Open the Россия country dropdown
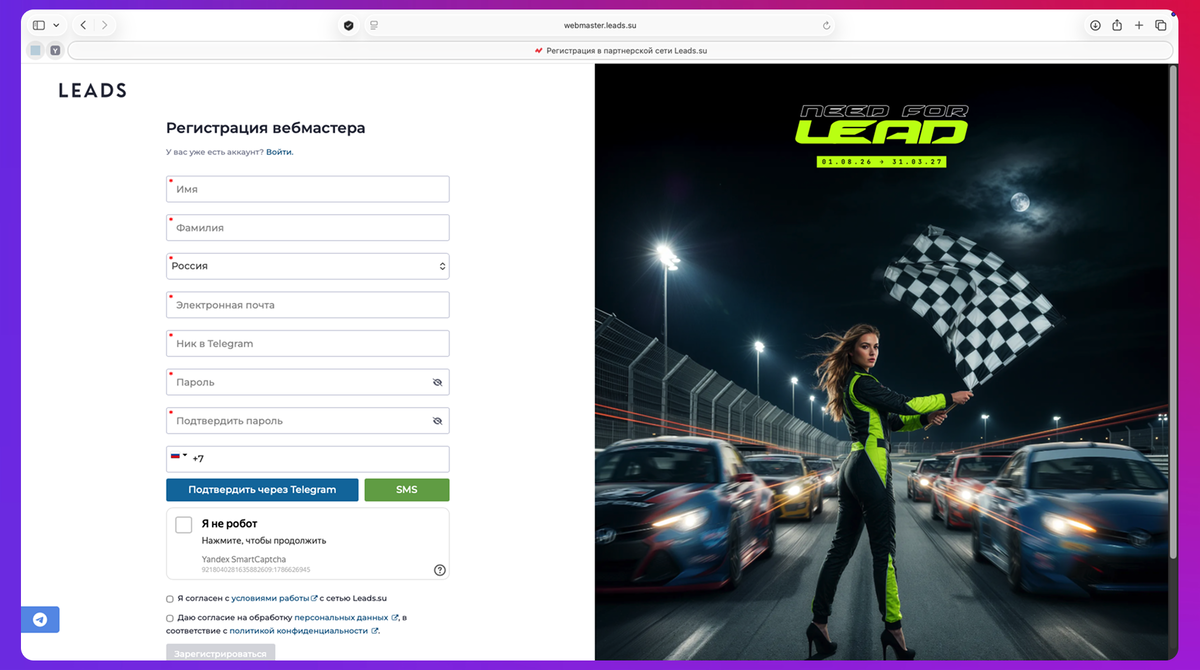Screen dimensions: 1200x670 308,266
